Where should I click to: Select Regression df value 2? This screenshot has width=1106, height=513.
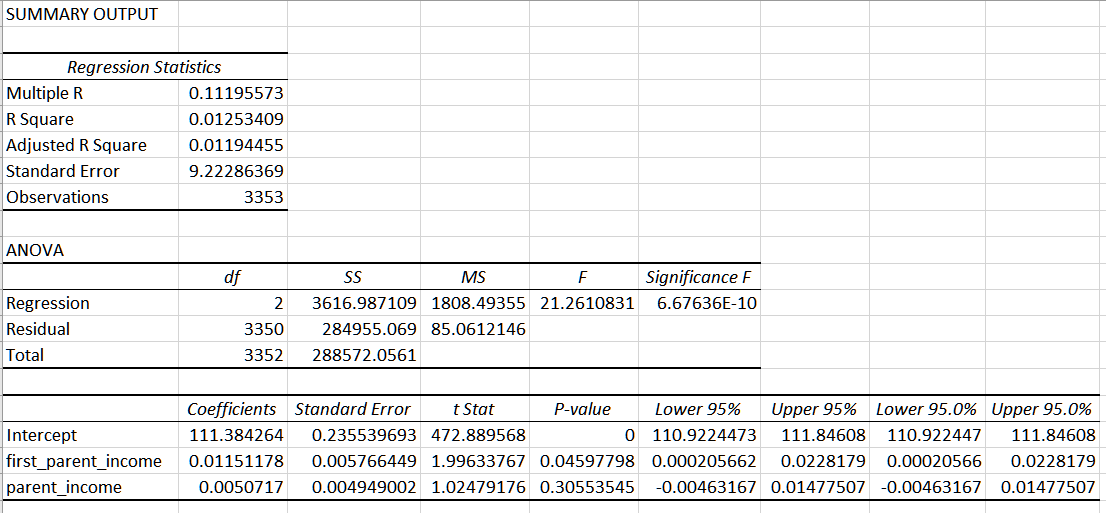tap(233, 303)
